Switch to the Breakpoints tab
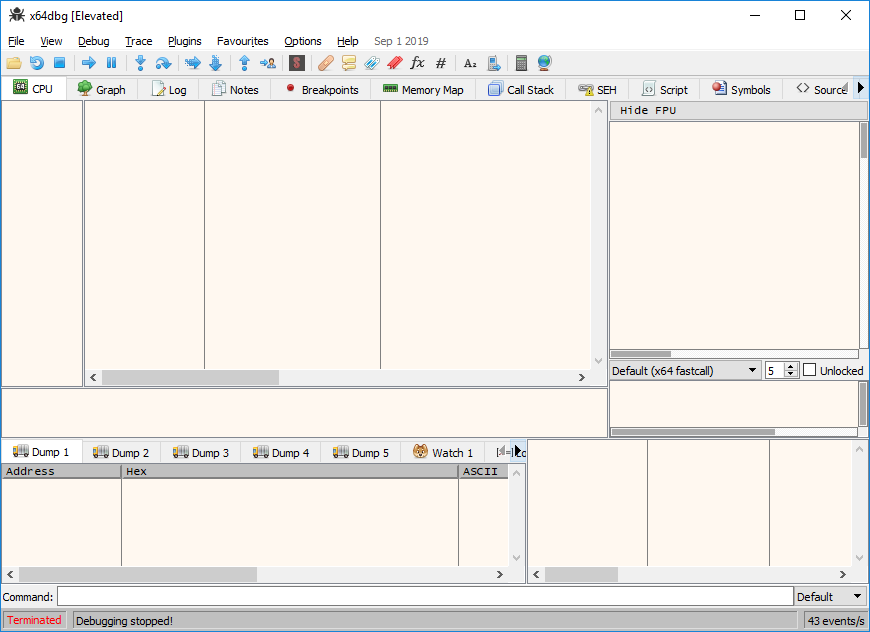The width and height of the screenshot is (870, 632). [322, 89]
